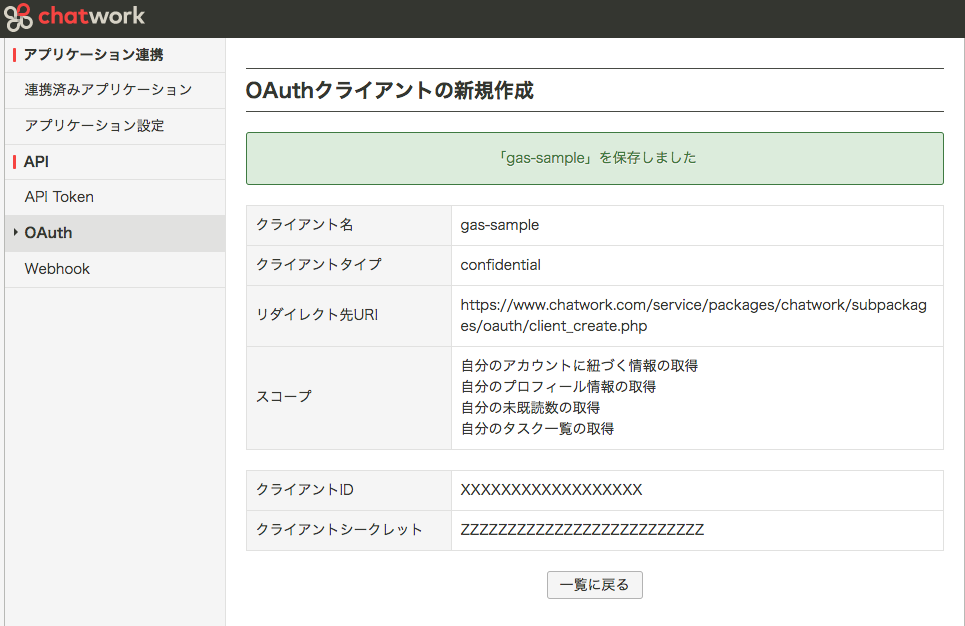965x626 pixels.
Task: Click the リダイレクト先URI label cell
Action: [349, 316]
